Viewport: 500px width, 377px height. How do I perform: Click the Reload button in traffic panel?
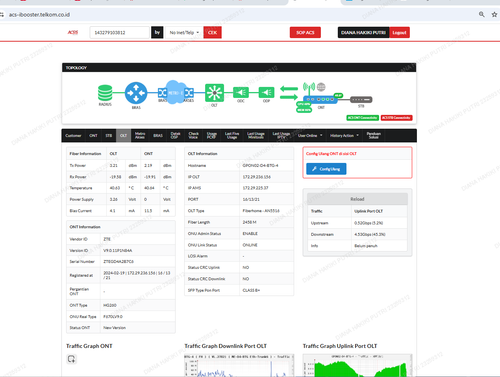click(x=357, y=199)
